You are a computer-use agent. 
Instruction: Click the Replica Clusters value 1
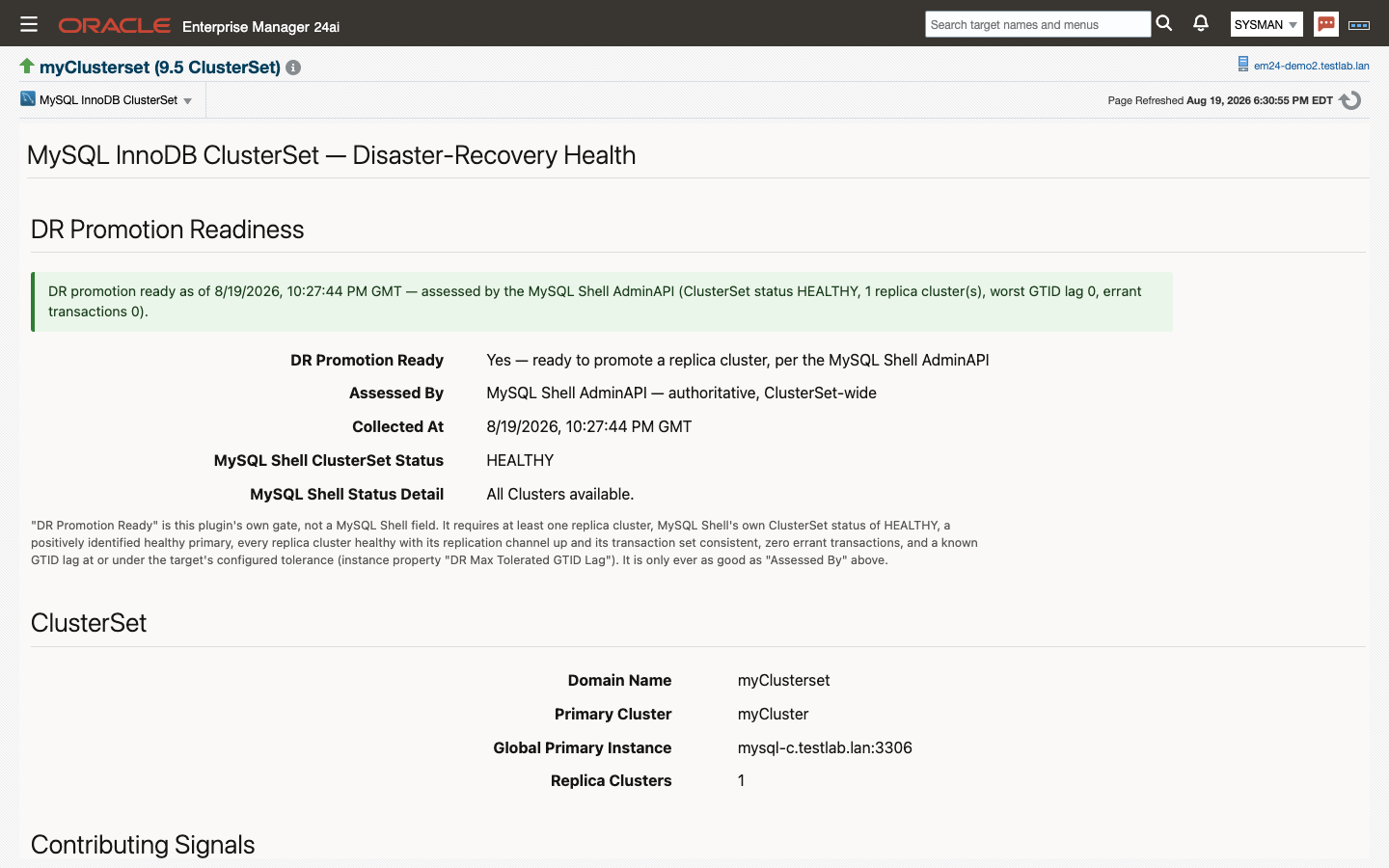click(741, 781)
